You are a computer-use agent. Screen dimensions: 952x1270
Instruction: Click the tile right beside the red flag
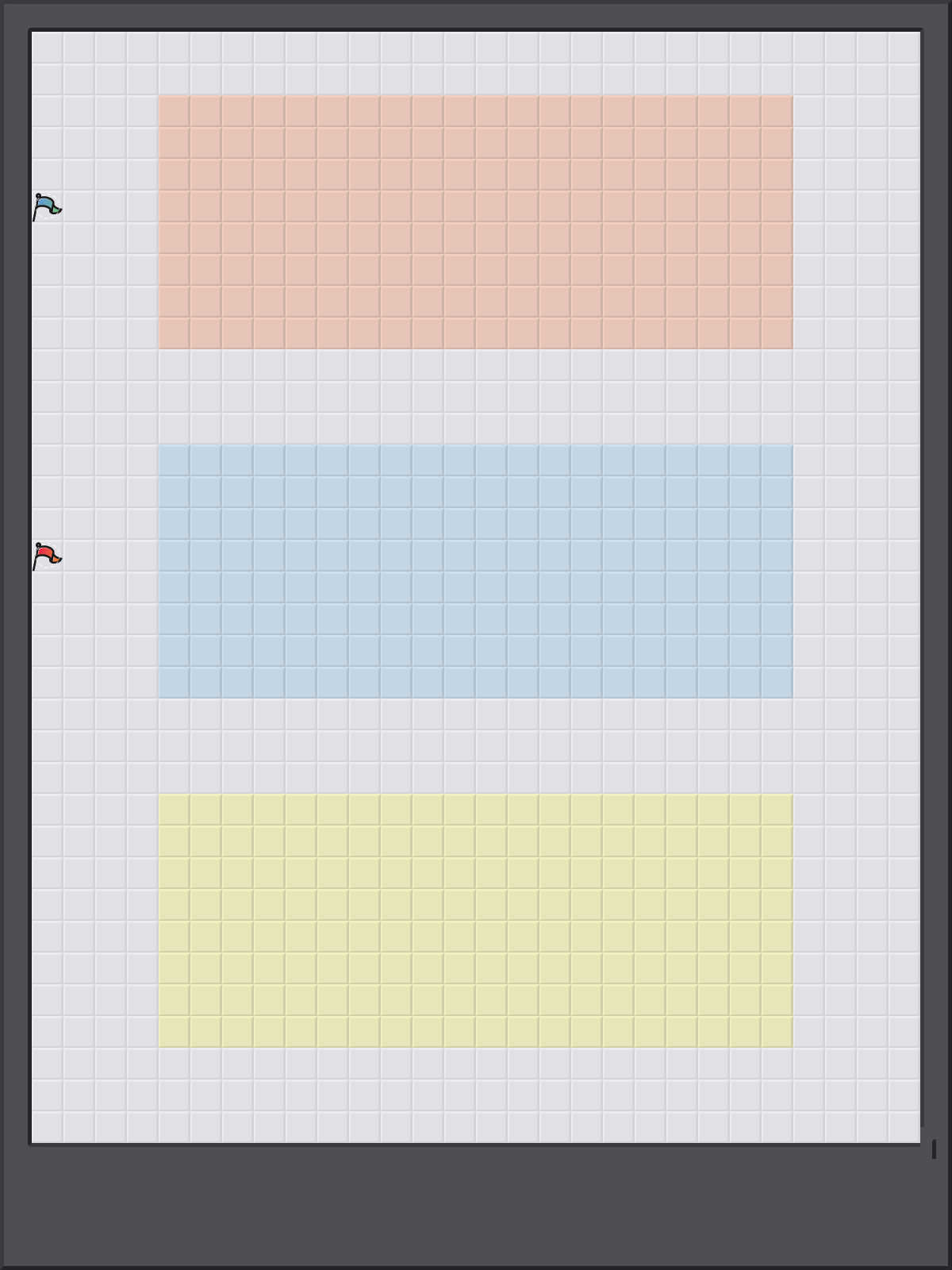point(79,556)
